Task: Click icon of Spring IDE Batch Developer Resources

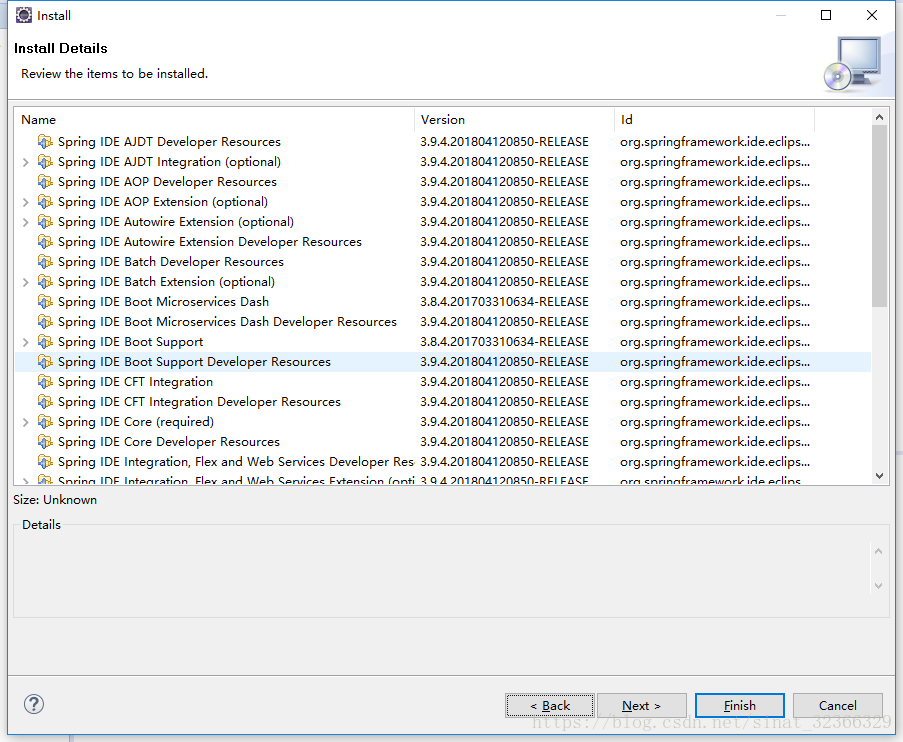Action: (x=45, y=262)
